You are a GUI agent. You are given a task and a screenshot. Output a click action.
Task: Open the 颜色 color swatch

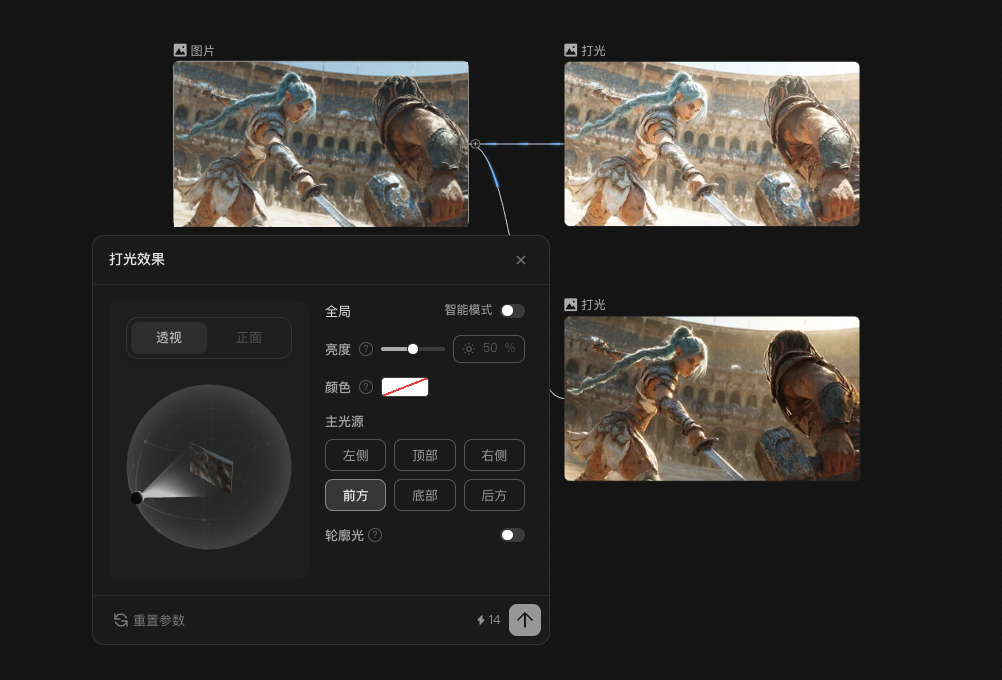click(x=405, y=387)
